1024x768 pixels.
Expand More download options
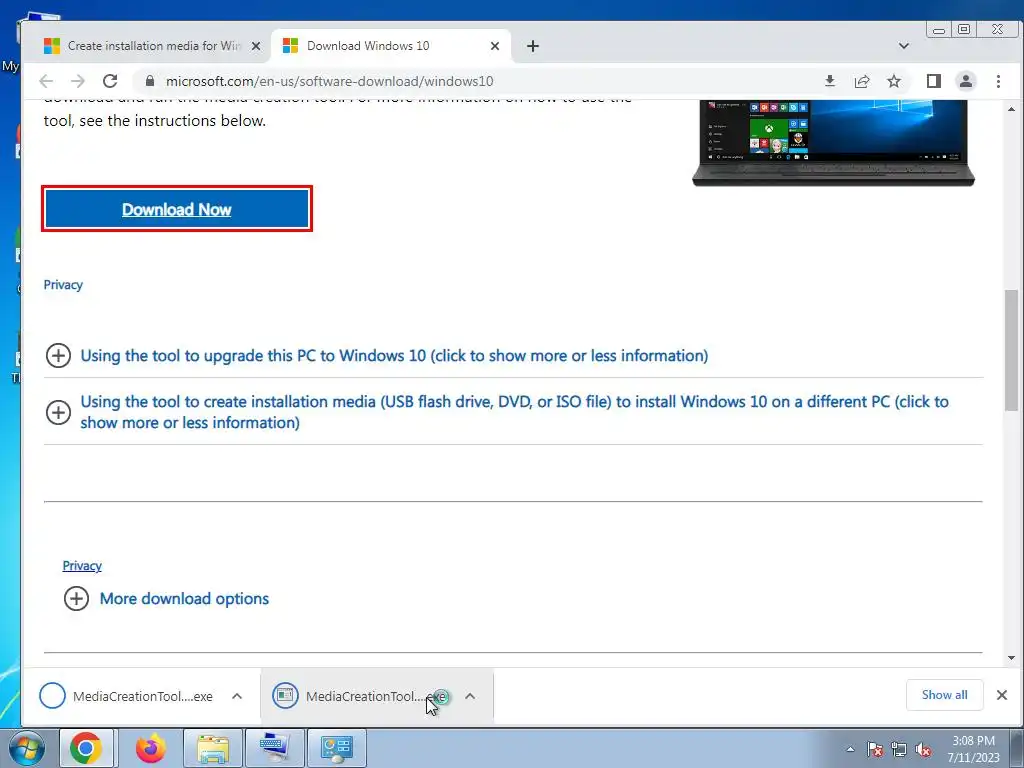[167, 599]
